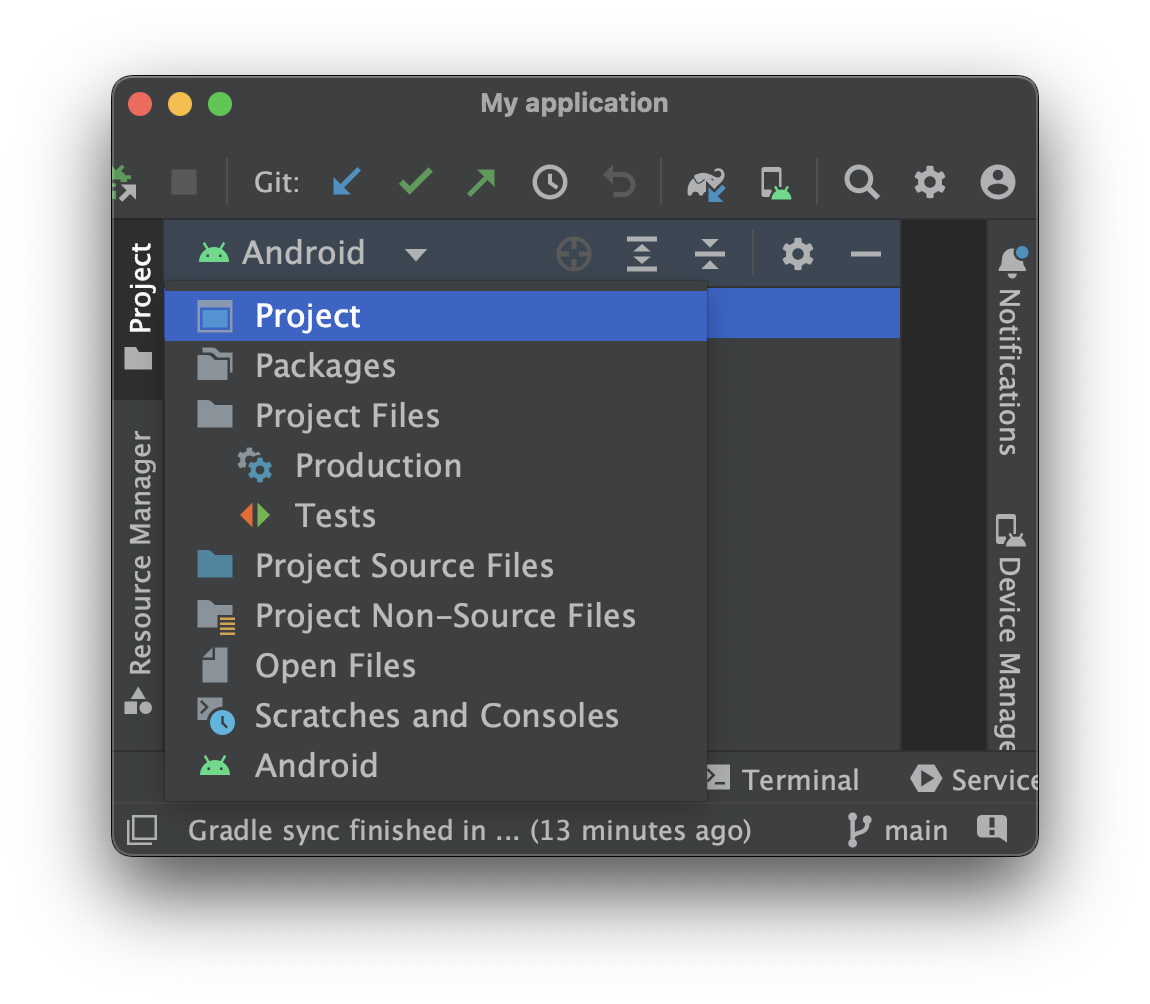Sync project with Gradle files elephant icon
Screen dimensions: 1150x1004
[706, 183]
